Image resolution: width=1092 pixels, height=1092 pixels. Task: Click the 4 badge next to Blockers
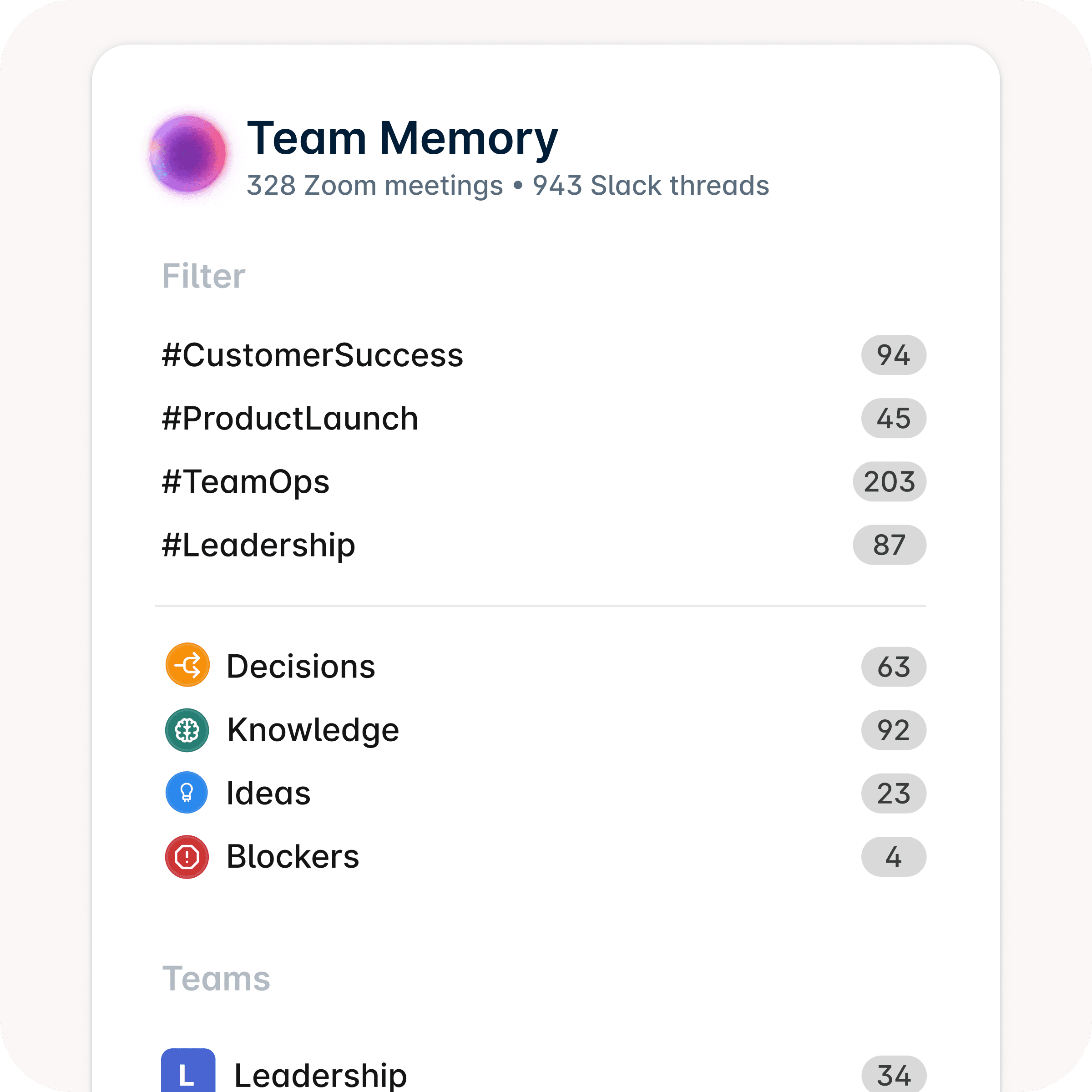coord(894,857)
